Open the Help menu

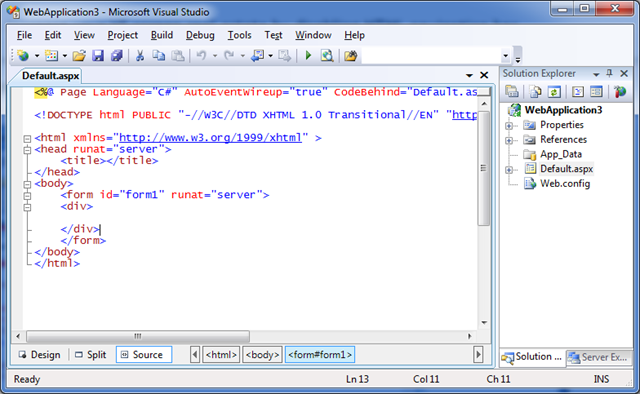pyautogui.click(x=354, y=35)
